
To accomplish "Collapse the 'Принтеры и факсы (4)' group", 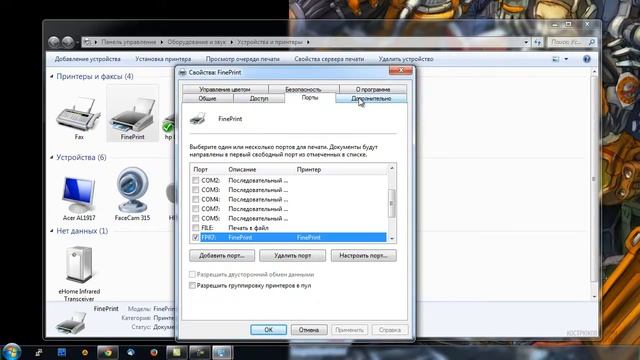I will (52, 76).
